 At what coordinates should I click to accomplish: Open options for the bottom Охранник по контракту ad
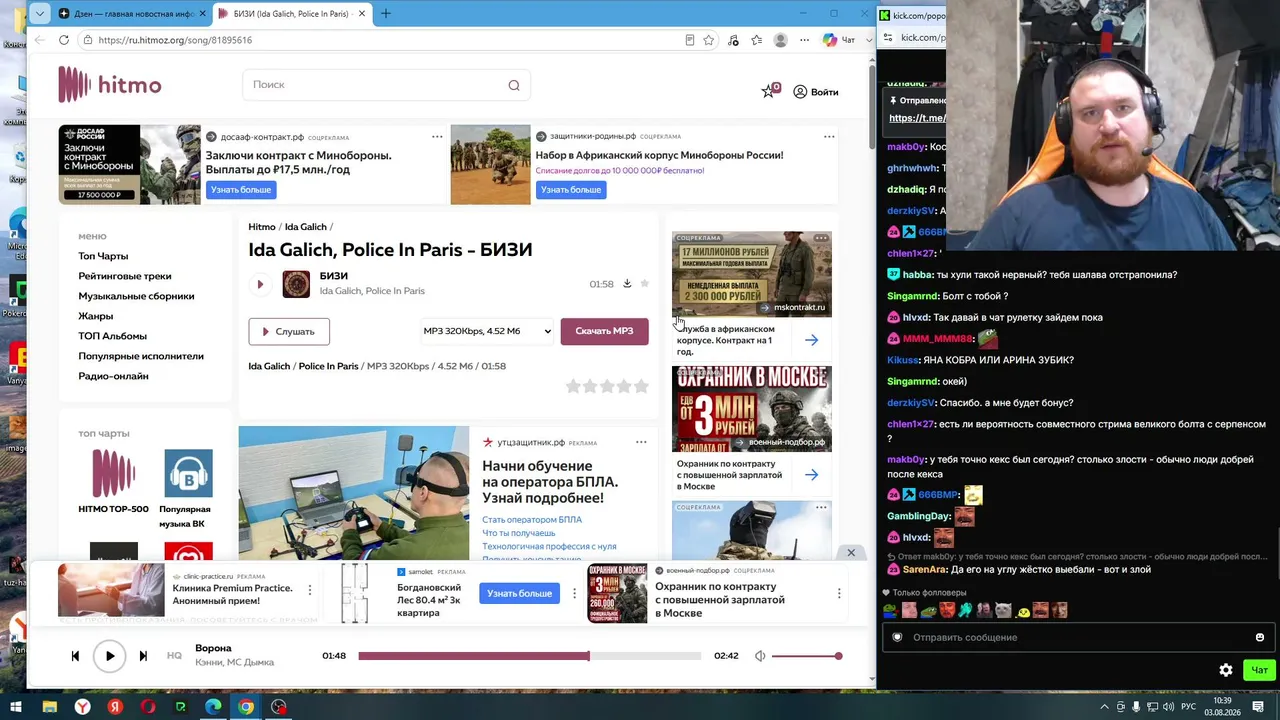coord(839,593)
